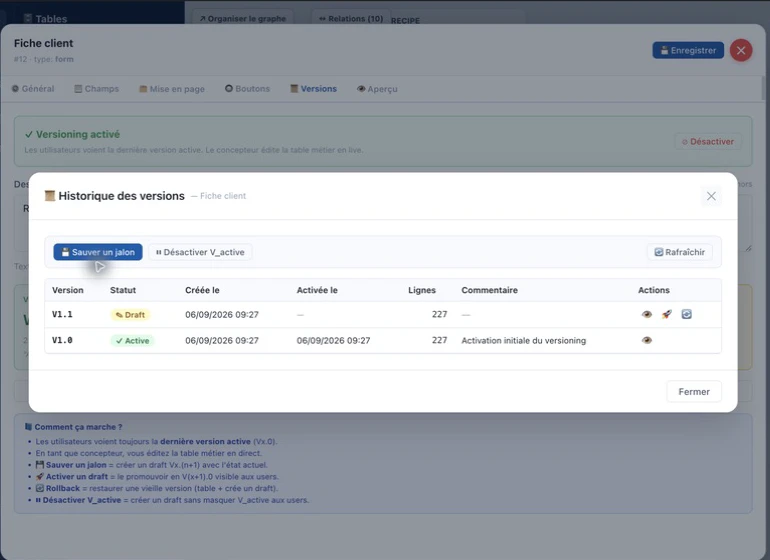Screen dimensions: 770x560
Task: Click the Draft status badge
Action: (130, 315)
